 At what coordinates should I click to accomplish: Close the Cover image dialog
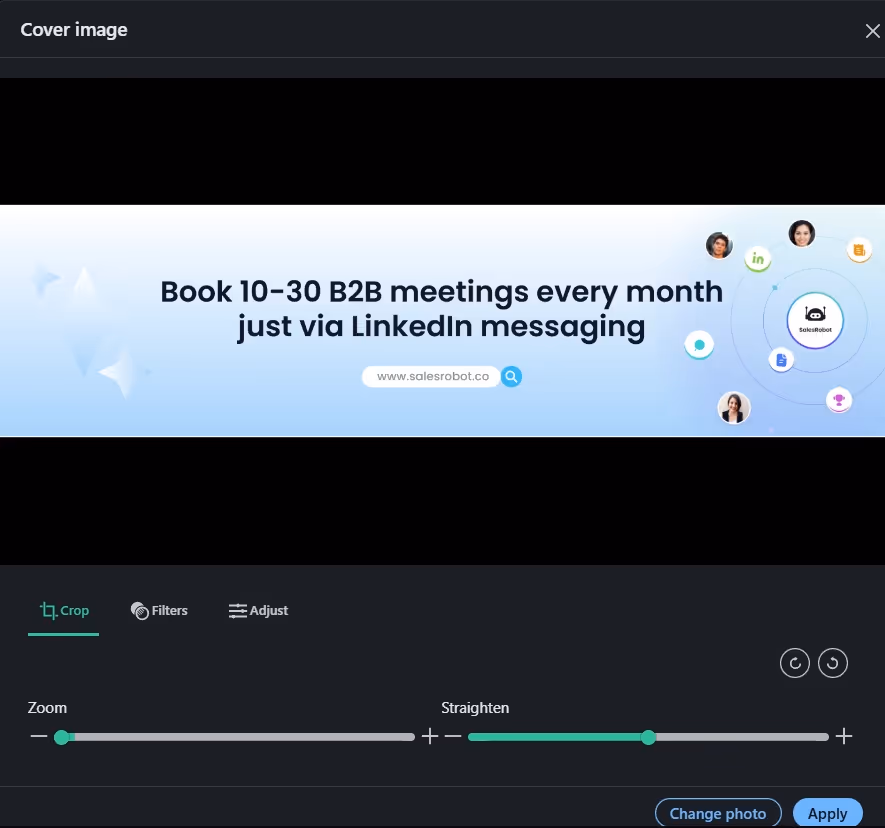coord(871,30)
